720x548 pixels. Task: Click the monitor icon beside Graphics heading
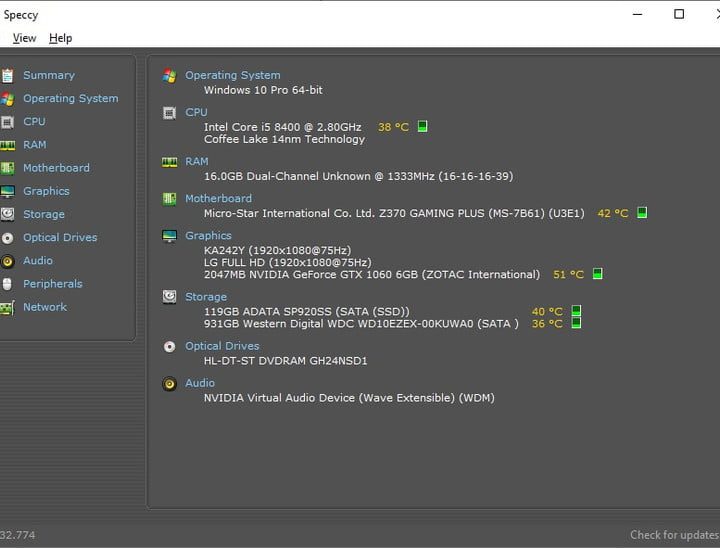169,236
